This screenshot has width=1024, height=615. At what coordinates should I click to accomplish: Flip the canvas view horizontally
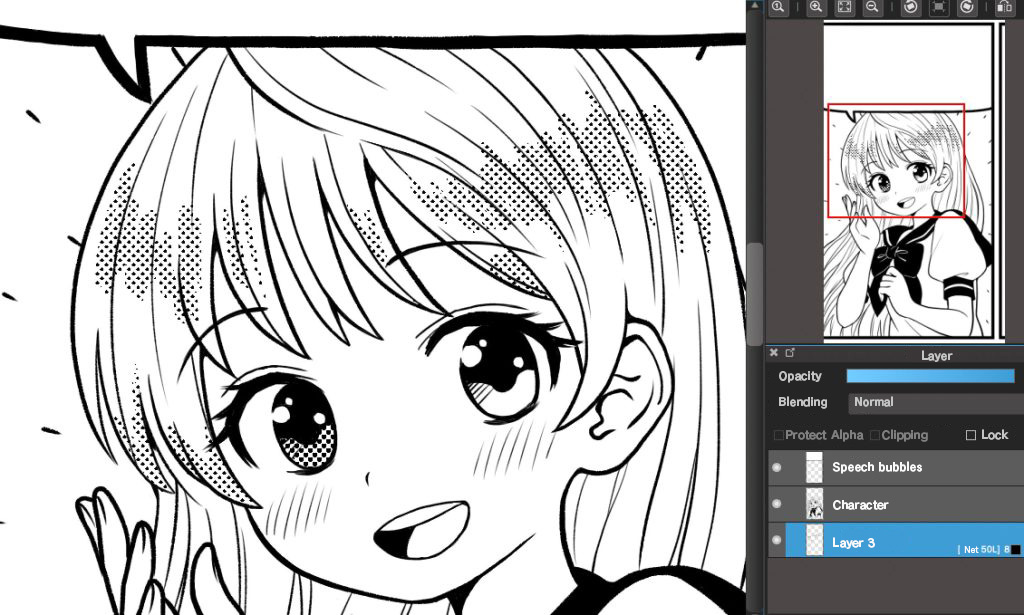[x=1004, y=7]
